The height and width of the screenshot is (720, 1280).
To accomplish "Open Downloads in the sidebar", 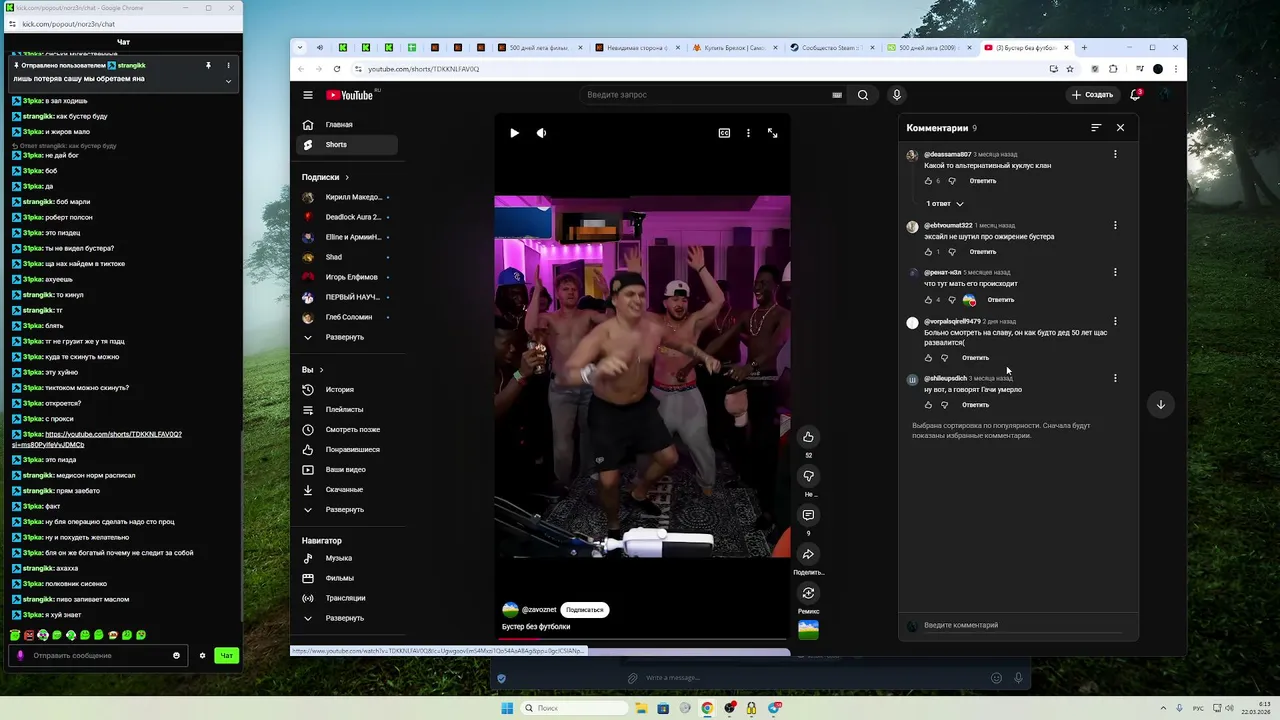I will tap(349, 490).
